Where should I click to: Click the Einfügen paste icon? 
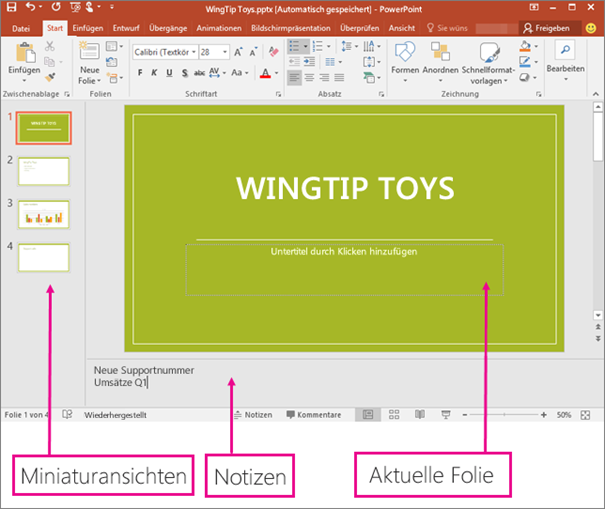23,54
